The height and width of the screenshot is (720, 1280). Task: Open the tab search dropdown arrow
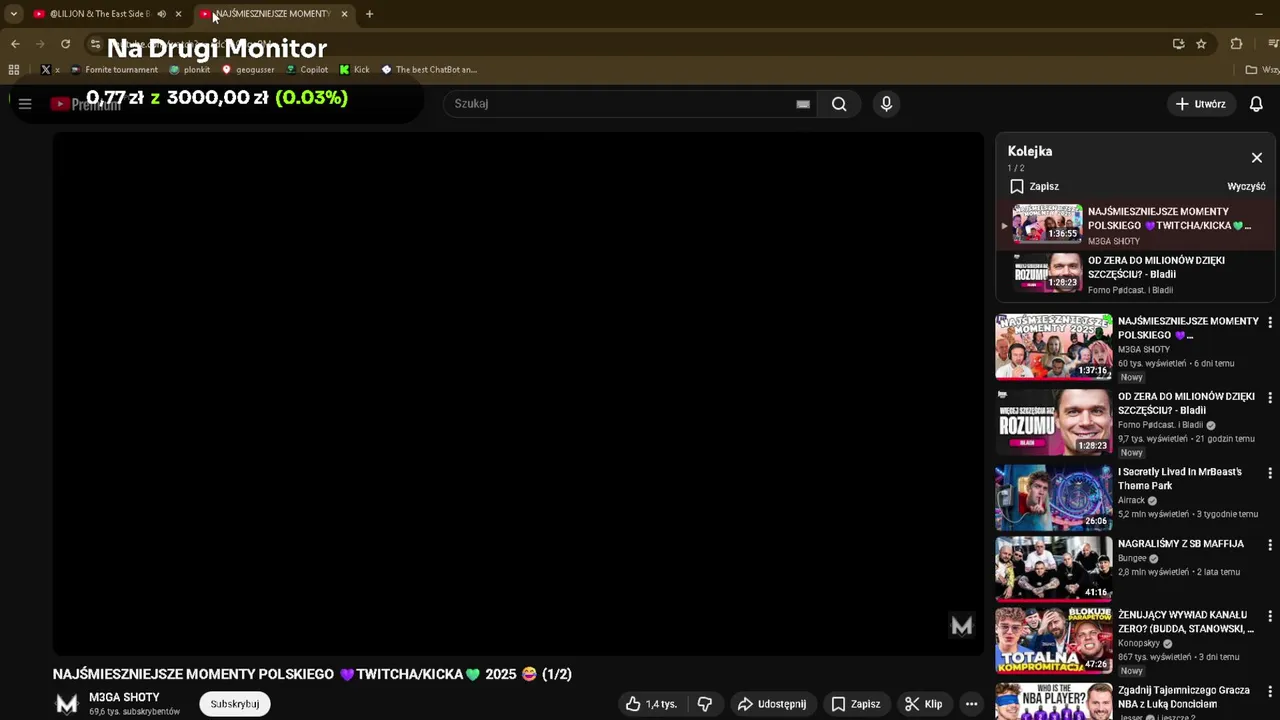click(14, 14)
